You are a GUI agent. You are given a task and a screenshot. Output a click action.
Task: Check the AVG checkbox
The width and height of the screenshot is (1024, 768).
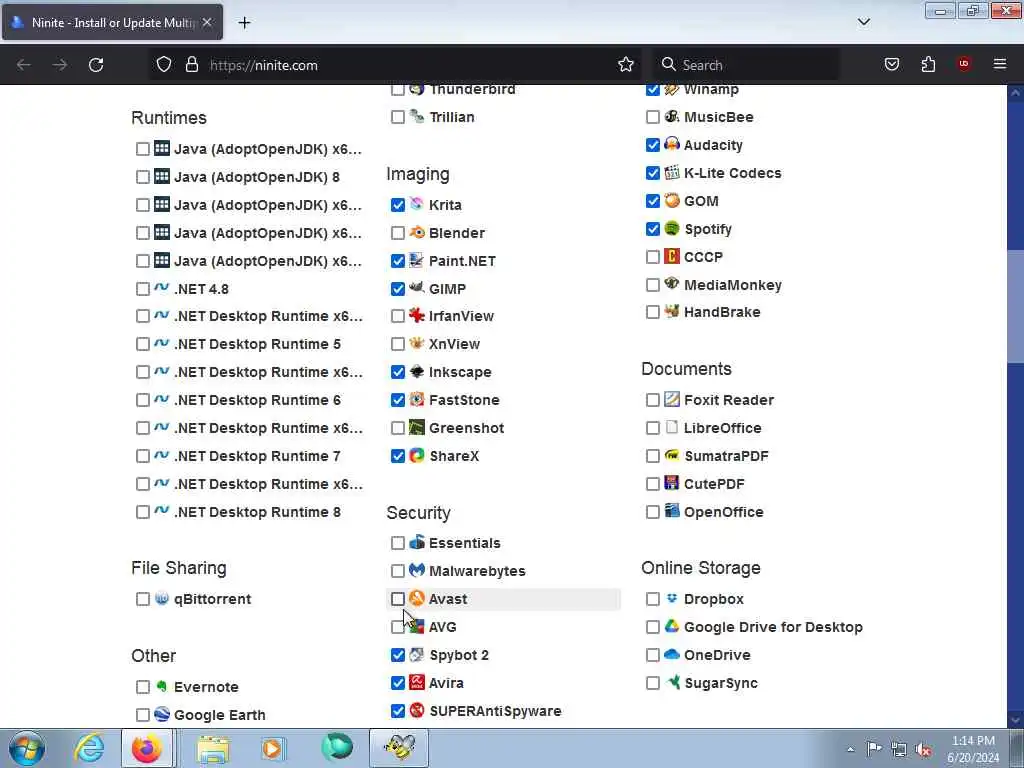point(398,627)
